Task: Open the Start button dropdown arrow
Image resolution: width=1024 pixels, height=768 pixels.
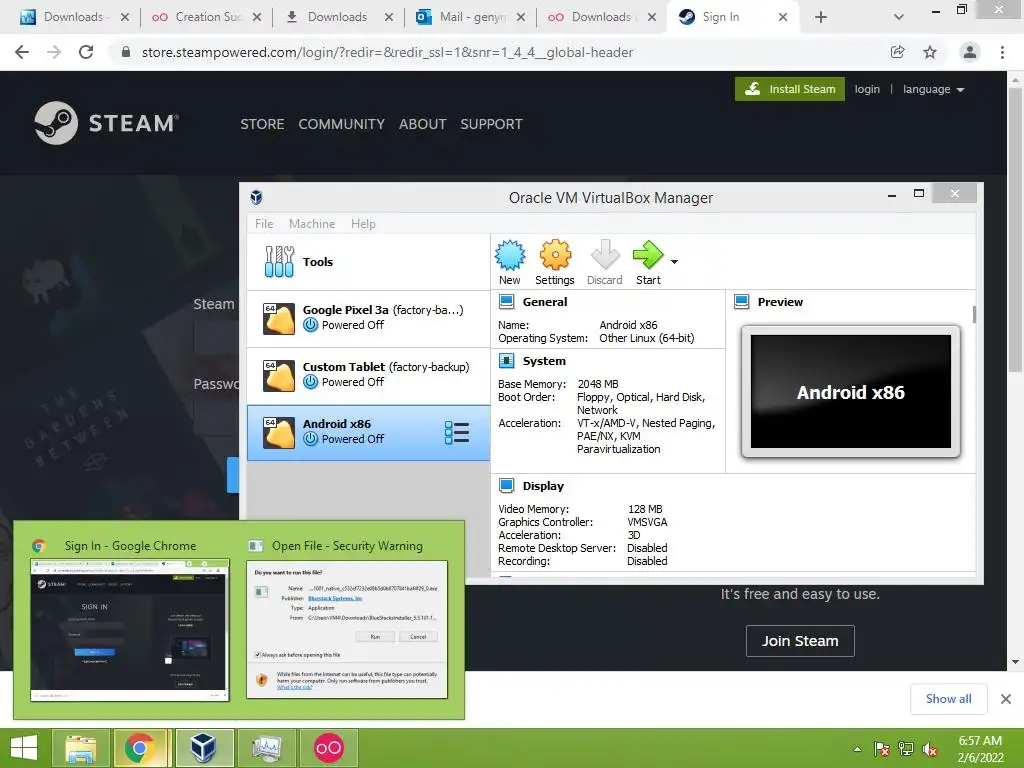Action: [x=674, y=262]
